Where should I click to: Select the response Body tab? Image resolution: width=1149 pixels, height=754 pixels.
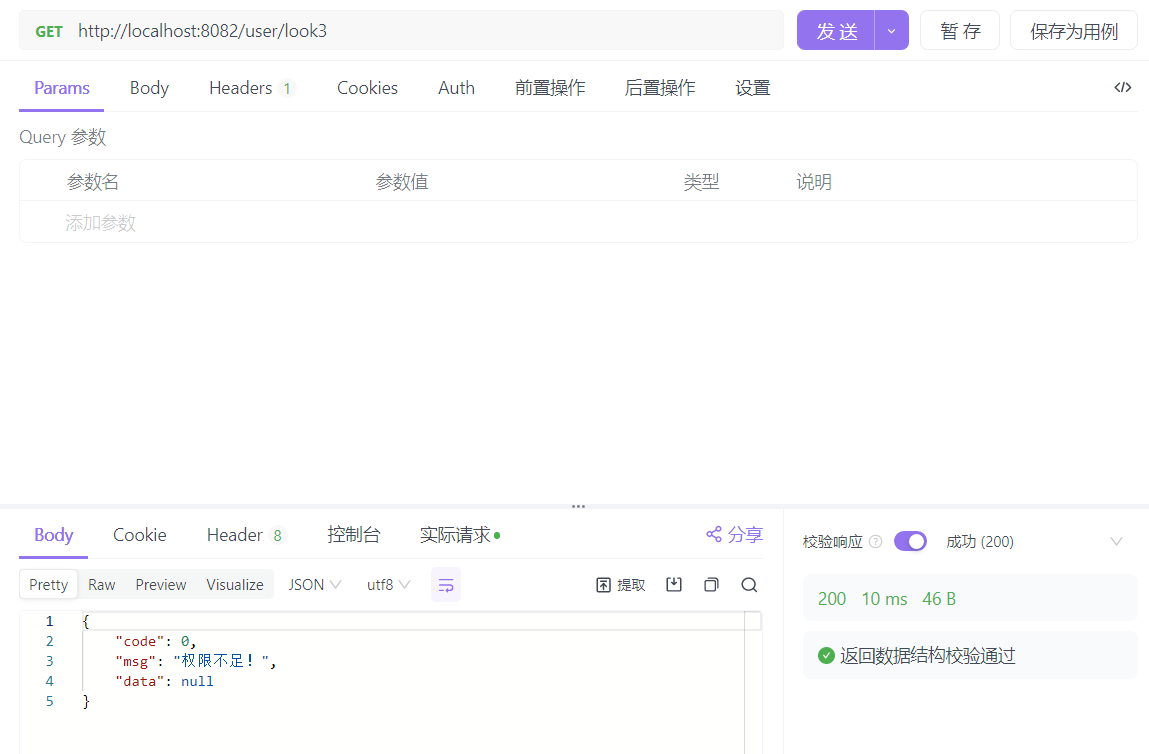53,535
